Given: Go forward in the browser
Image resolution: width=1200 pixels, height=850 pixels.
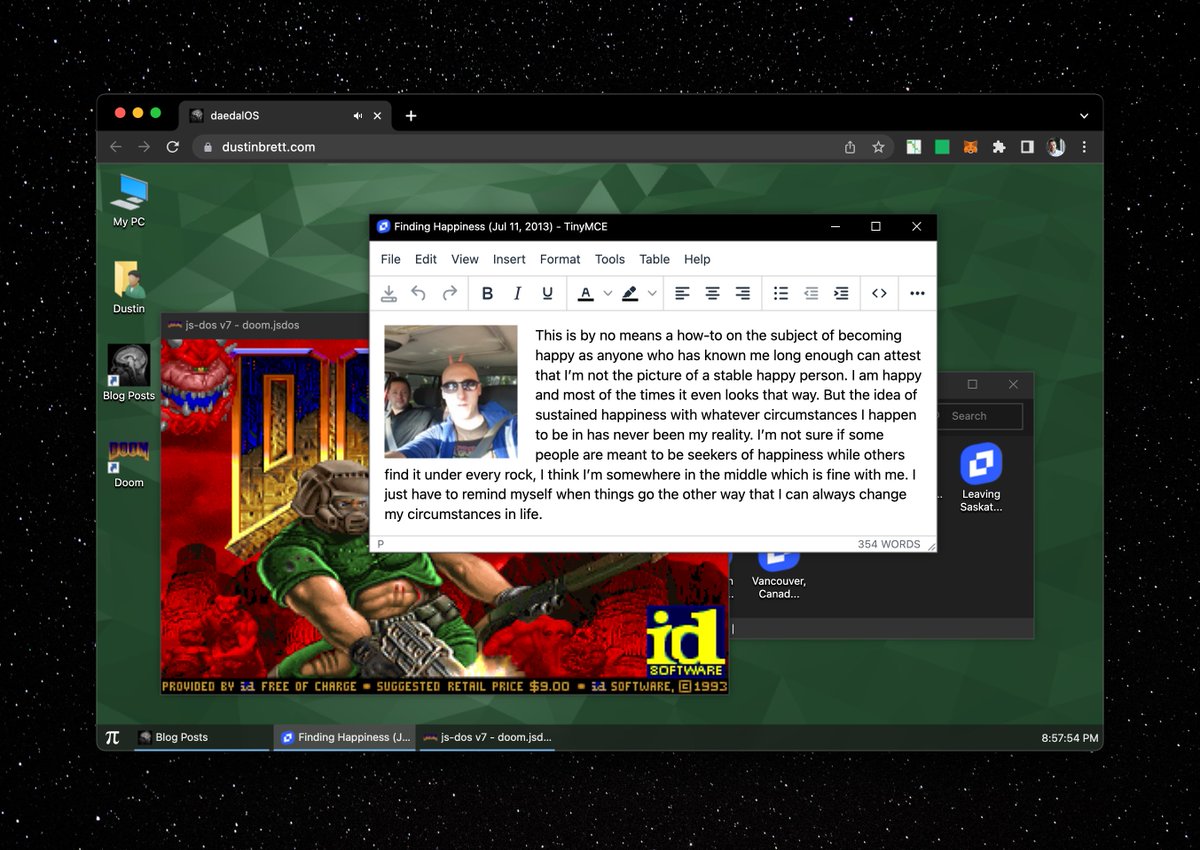Looking at the screenshot, I should tap(144, 147).
